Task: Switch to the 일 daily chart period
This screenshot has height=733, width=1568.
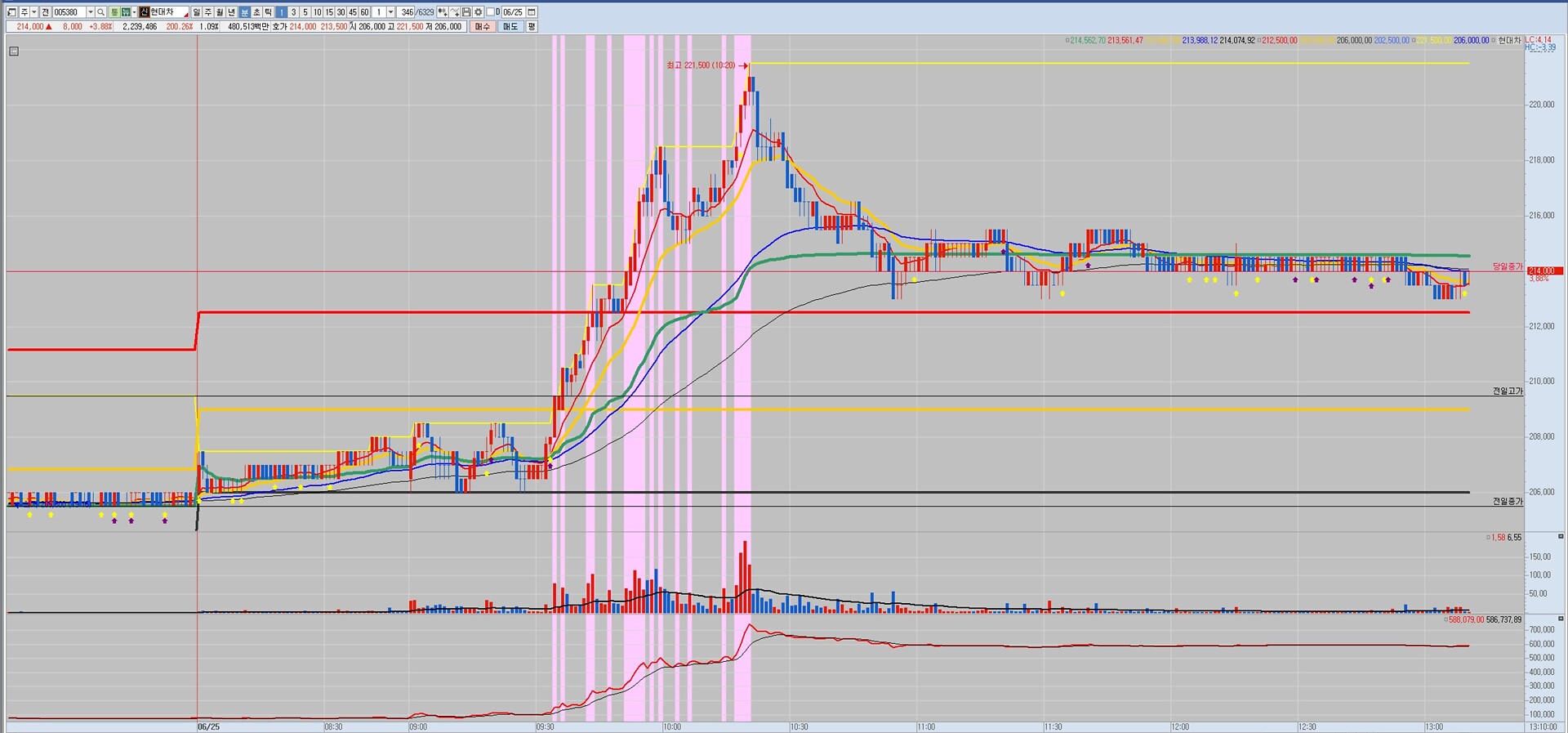Action: tap(197, 12)
